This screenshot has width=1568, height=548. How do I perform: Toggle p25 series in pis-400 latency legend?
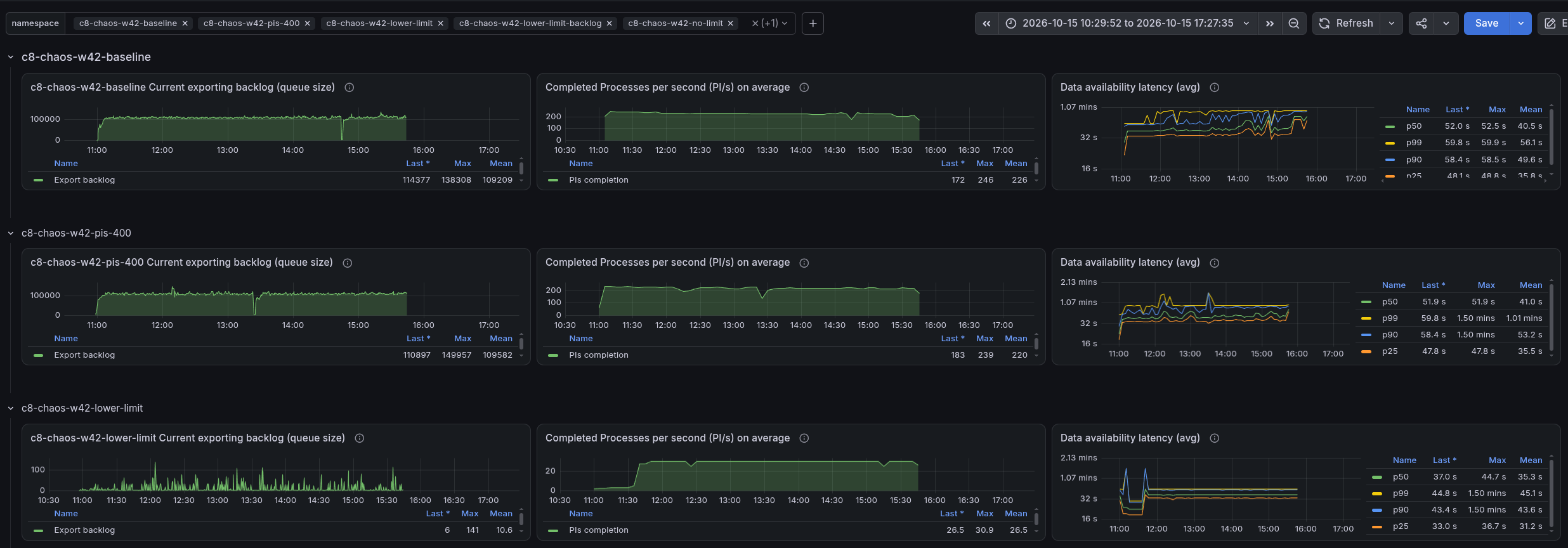pos(1390,351)
